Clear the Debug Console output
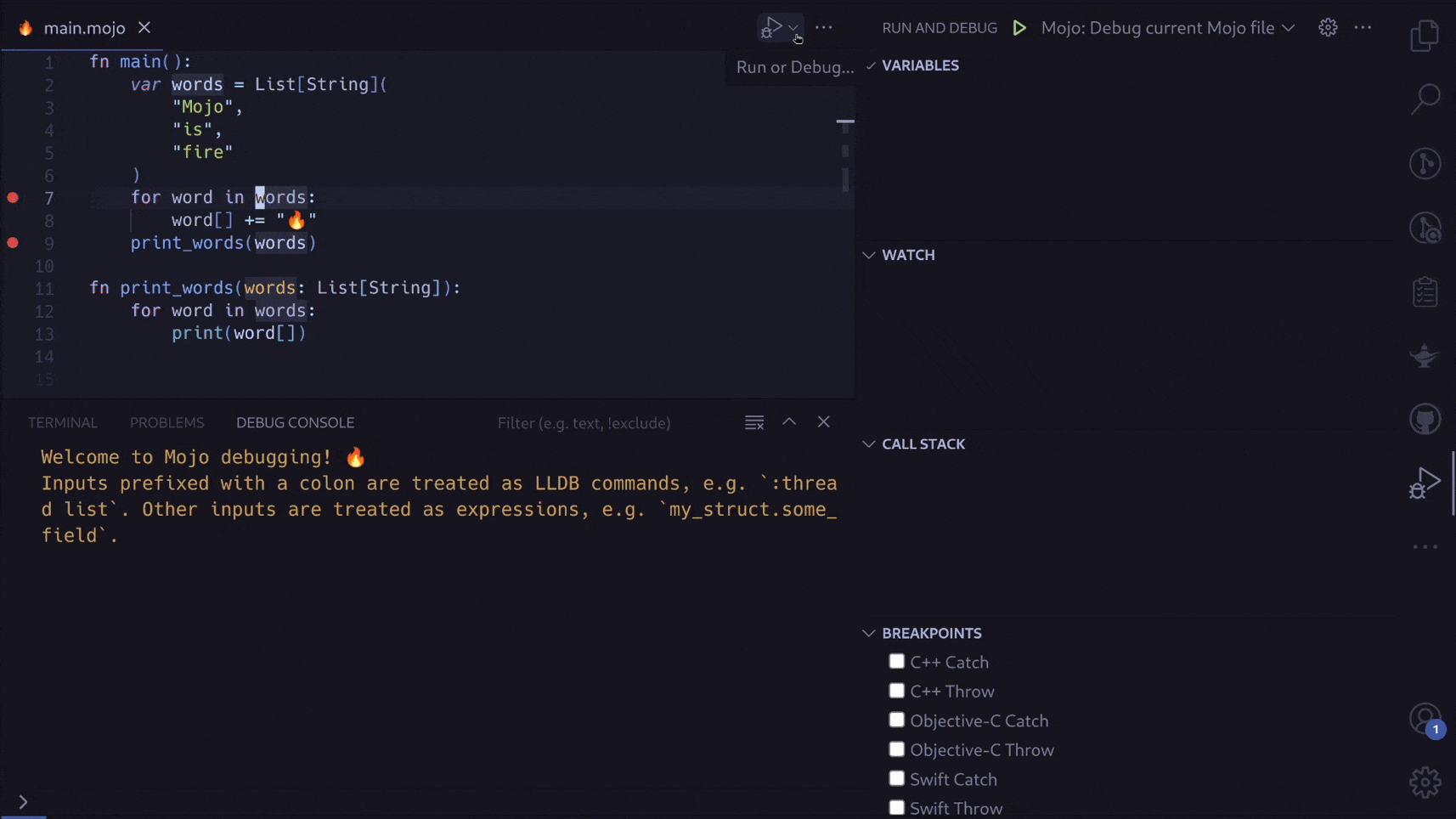This screenshot has height=819, width=1456. (x=753, y=421)
